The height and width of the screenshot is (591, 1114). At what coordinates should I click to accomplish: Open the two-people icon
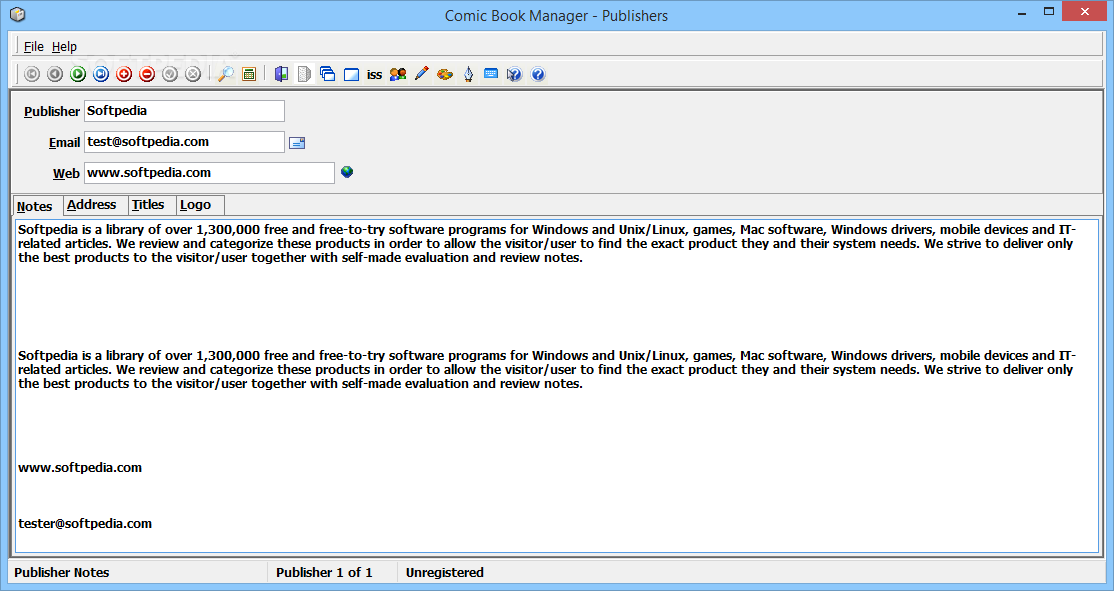(398, 74)
